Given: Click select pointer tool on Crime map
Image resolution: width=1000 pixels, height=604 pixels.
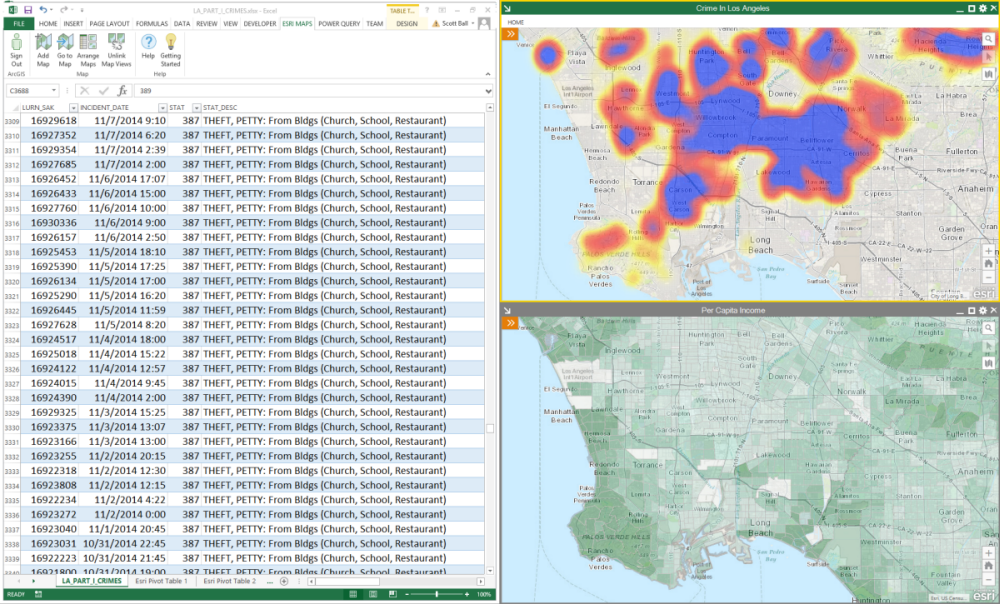Looking at the screenshot, I should coord(989,57).
